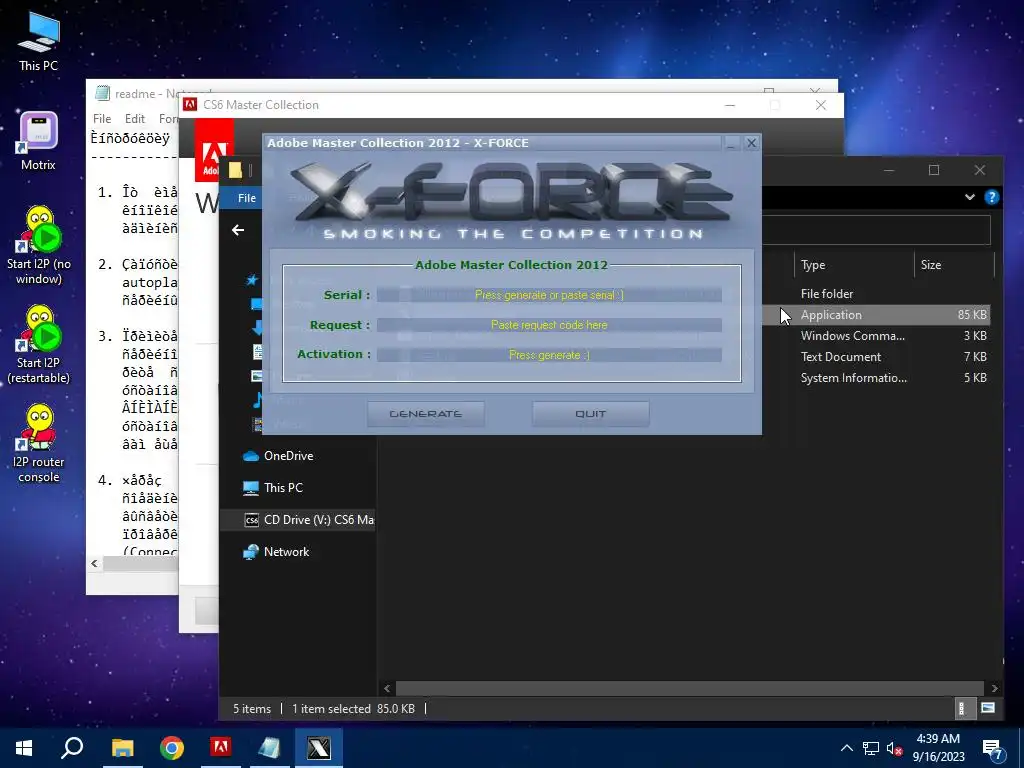
Task: Maximize the File Explorer window
Action: 934,170
